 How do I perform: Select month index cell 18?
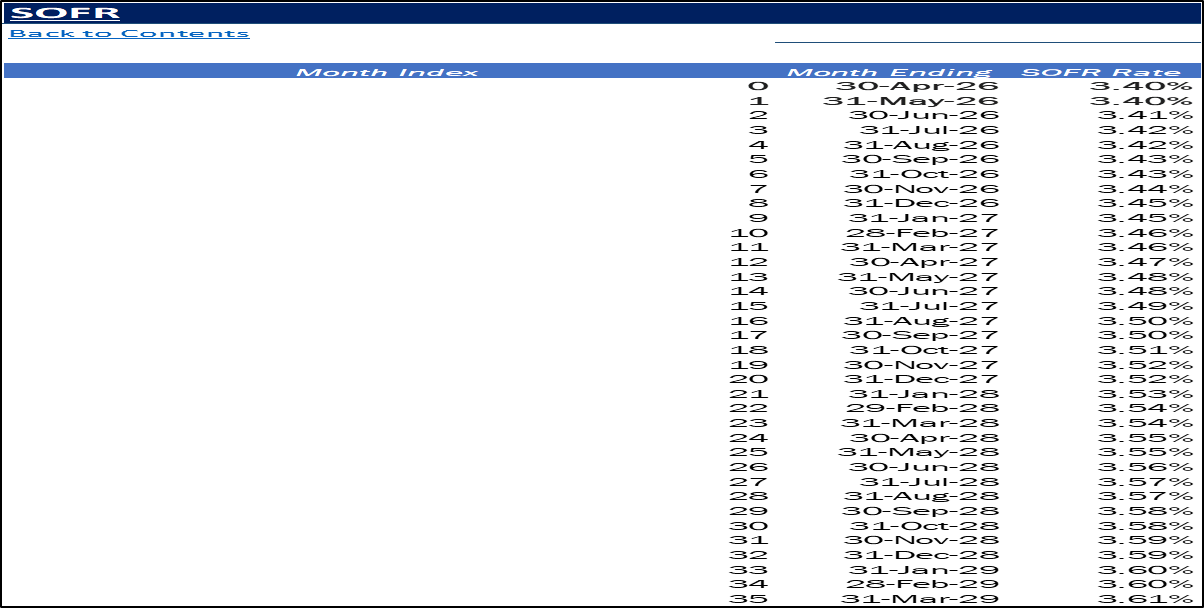click(750, 350)
